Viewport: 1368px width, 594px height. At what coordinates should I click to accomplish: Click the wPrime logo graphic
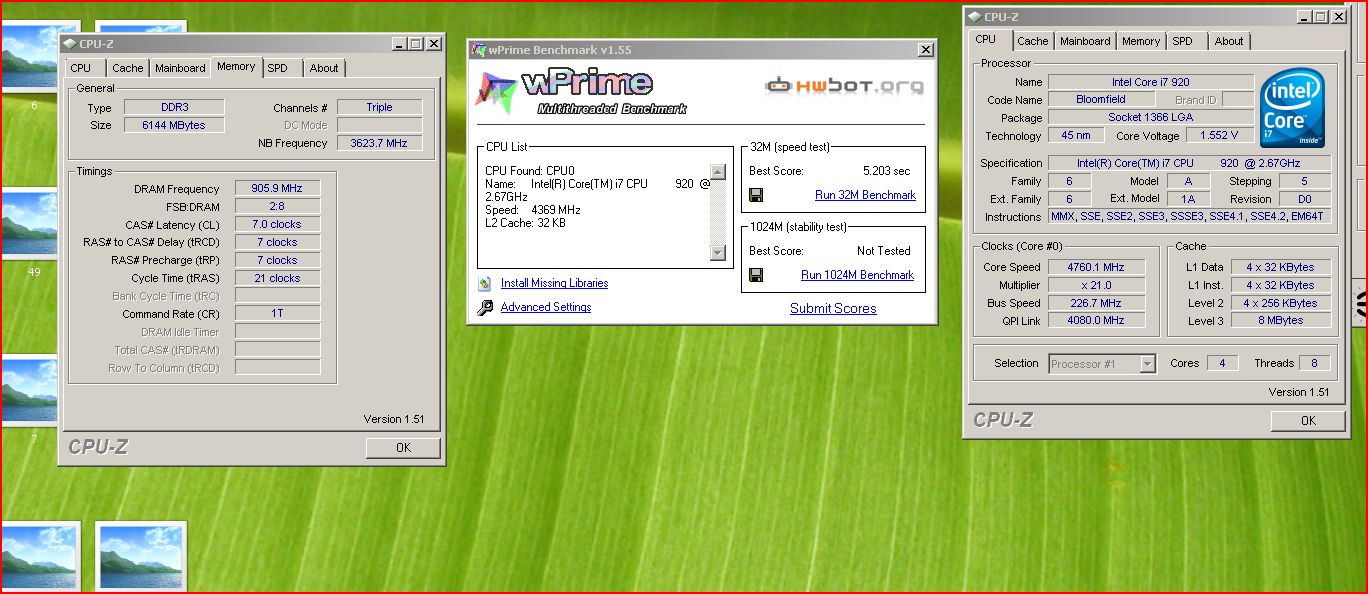tap(581, 92)
